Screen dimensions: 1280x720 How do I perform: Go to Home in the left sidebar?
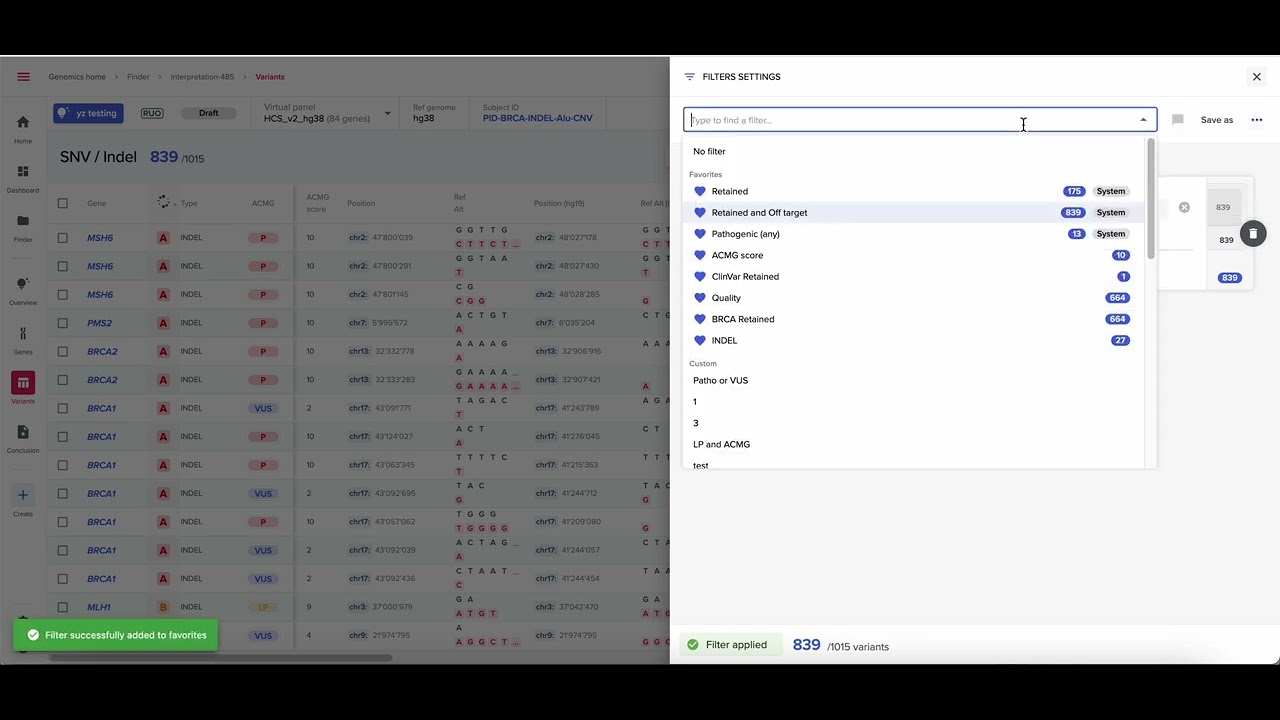point(23,128)
